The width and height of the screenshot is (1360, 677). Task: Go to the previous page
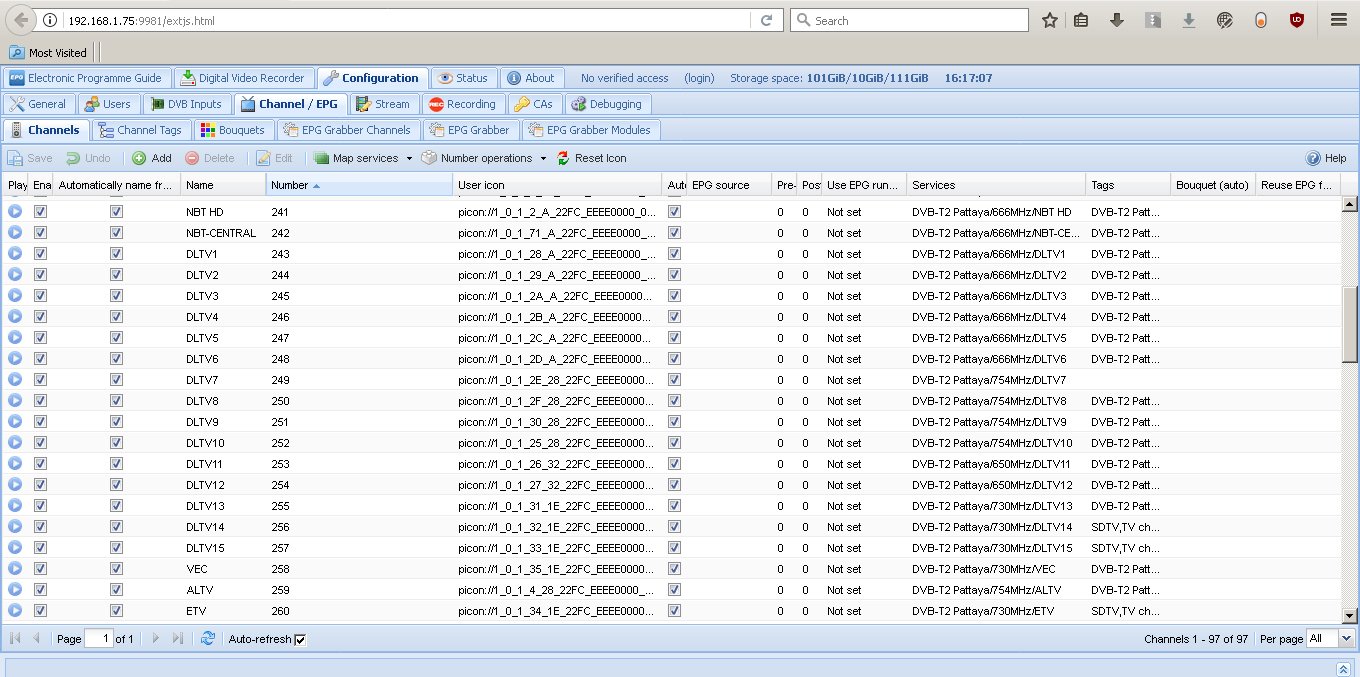[x=37, y=638]
